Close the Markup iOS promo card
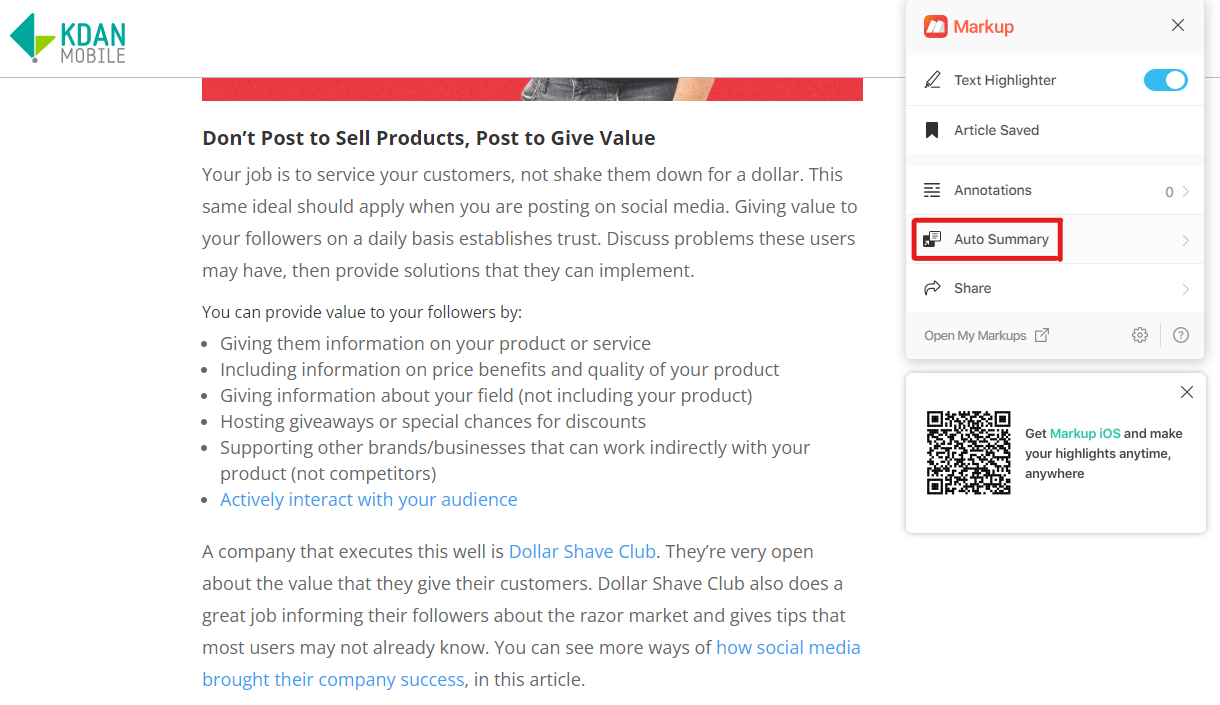The height and width of the screenshot is (705, 1220). [x=1187, y=392]
